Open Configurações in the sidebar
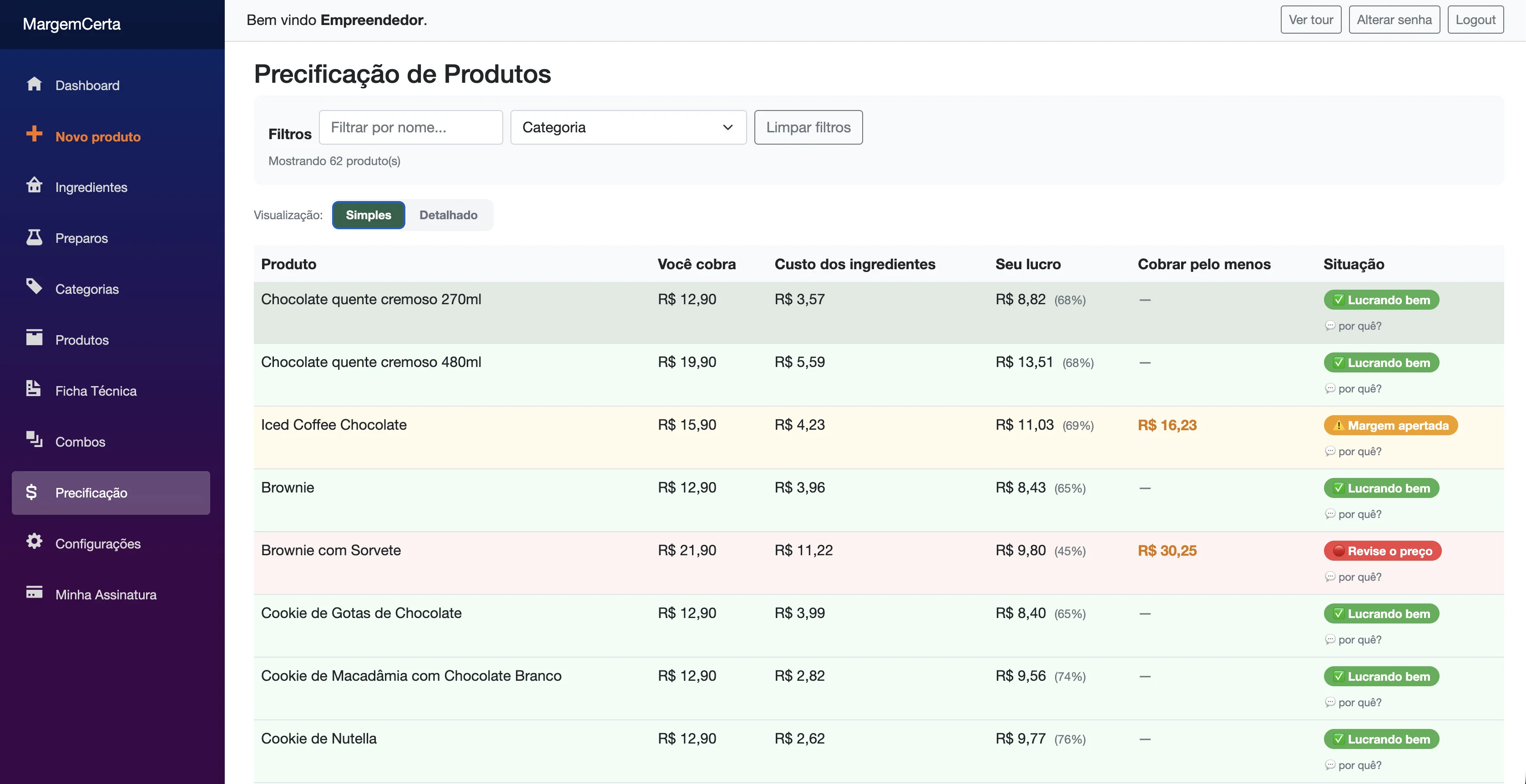 pos(111,543)
